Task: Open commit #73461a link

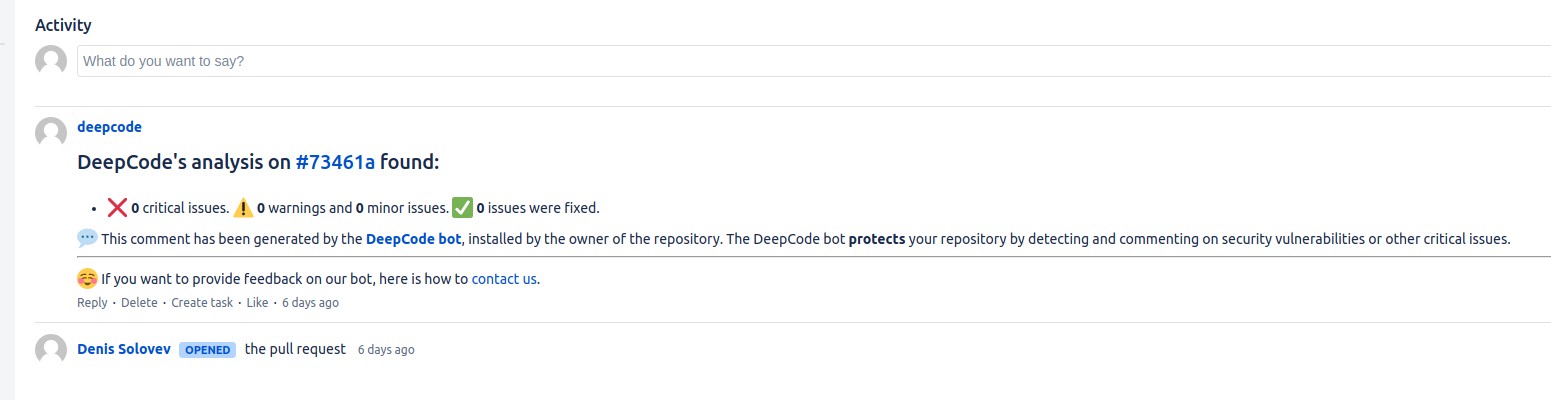Action: 335,162
